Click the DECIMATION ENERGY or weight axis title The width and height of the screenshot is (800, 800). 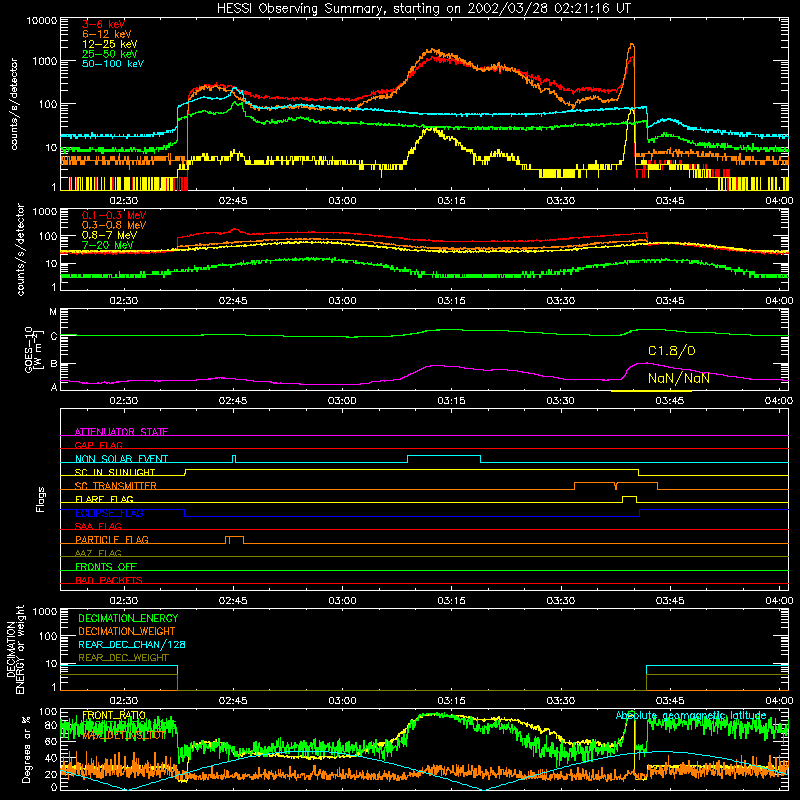coord(15,649)
